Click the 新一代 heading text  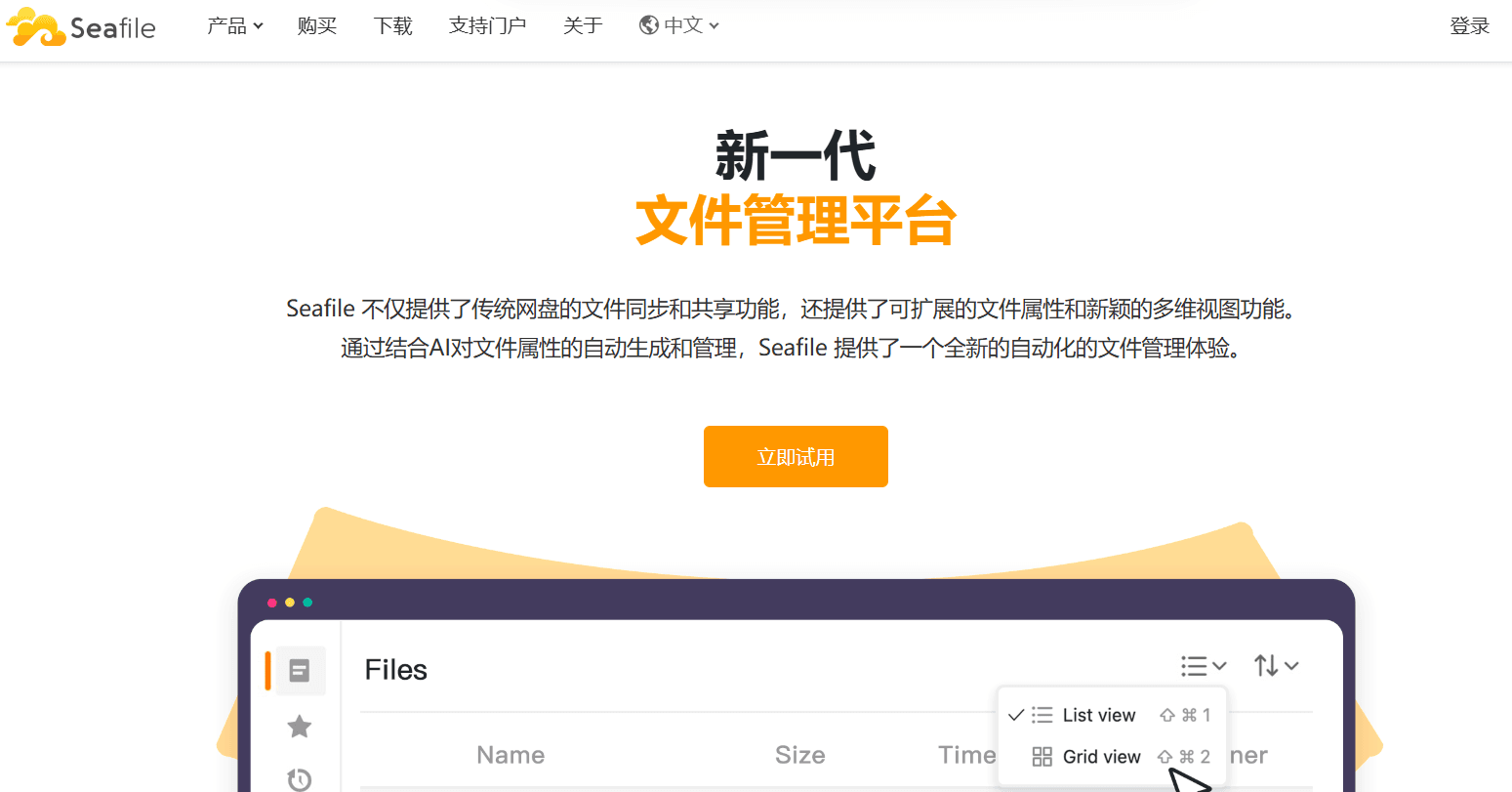pyautogui.click(x=796, y=155)
